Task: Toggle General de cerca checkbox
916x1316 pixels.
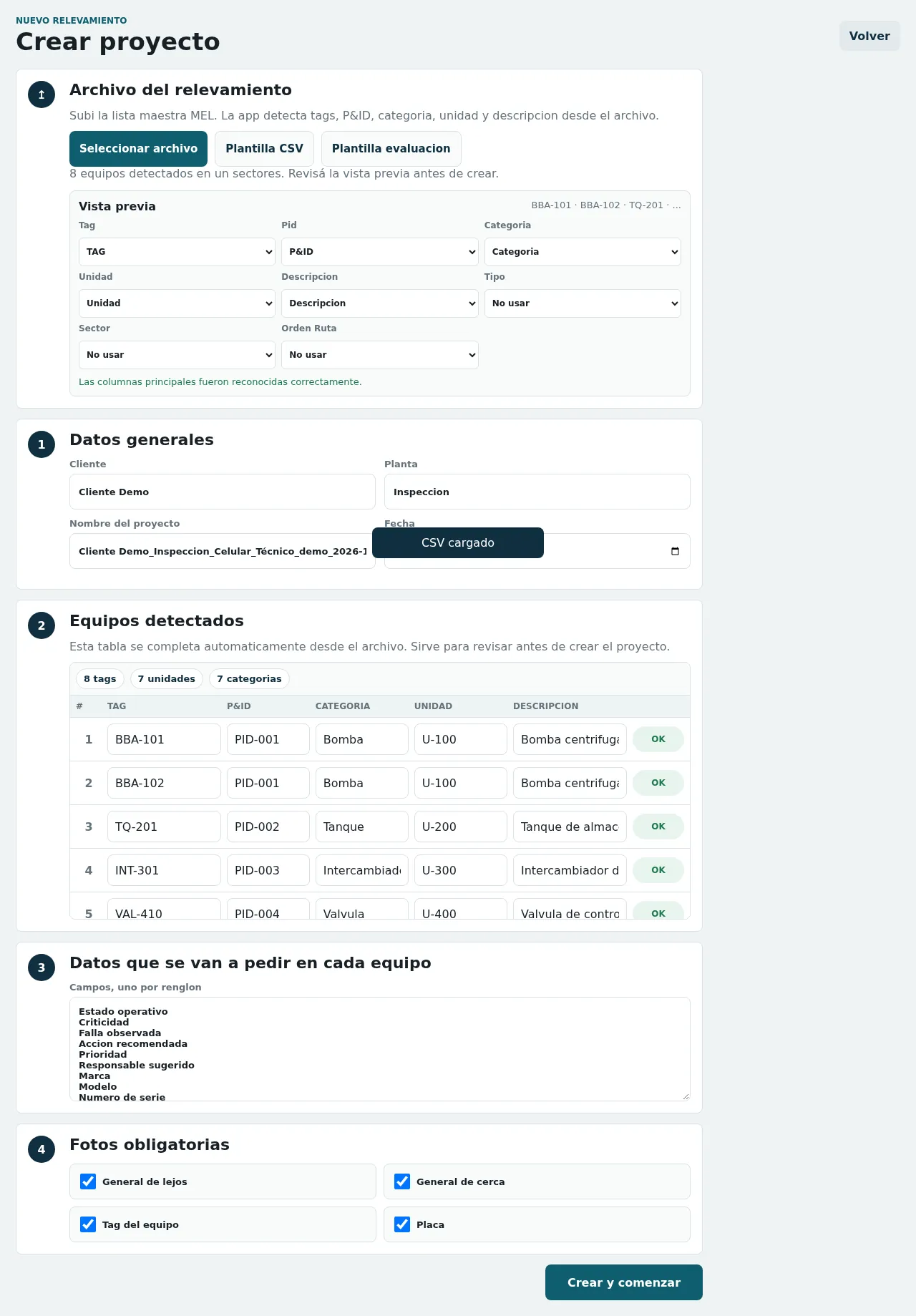Action: tap(402, 1181)
